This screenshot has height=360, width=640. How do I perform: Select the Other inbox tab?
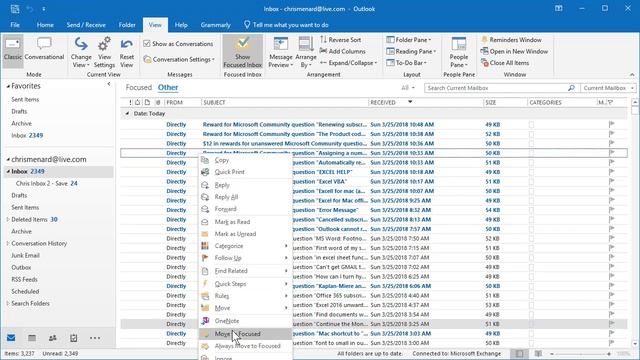click(x=168, y=87)
